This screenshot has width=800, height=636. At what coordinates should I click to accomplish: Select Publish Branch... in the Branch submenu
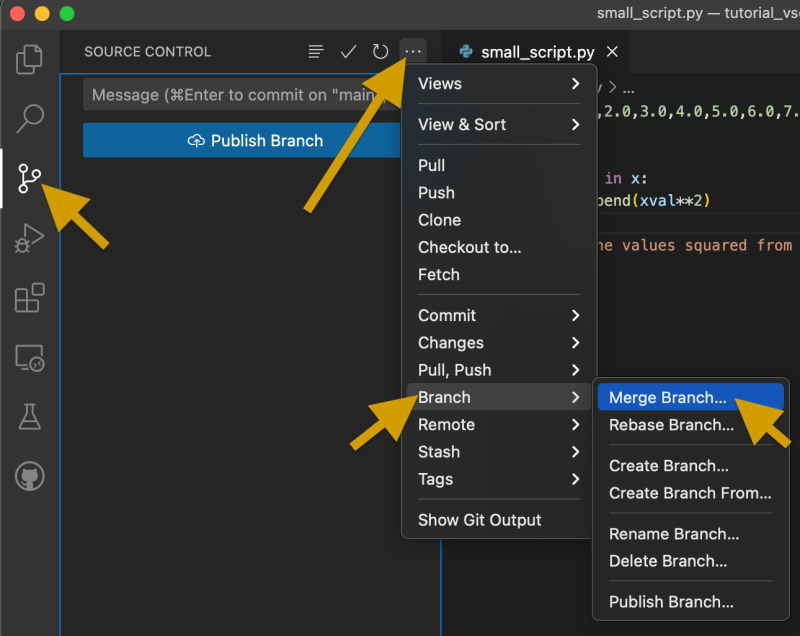click(x=690, y=602)
